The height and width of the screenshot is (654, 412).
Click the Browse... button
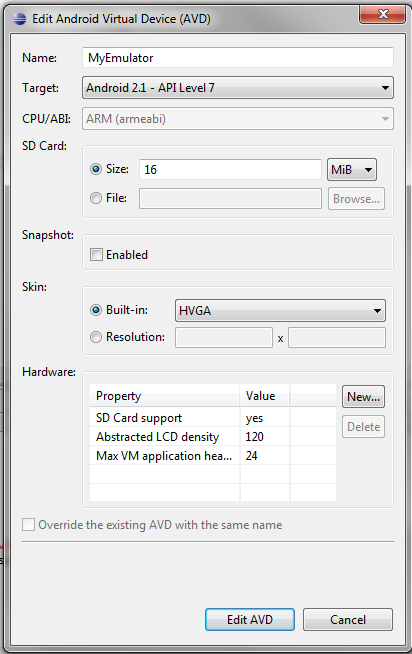coord(356,199)
